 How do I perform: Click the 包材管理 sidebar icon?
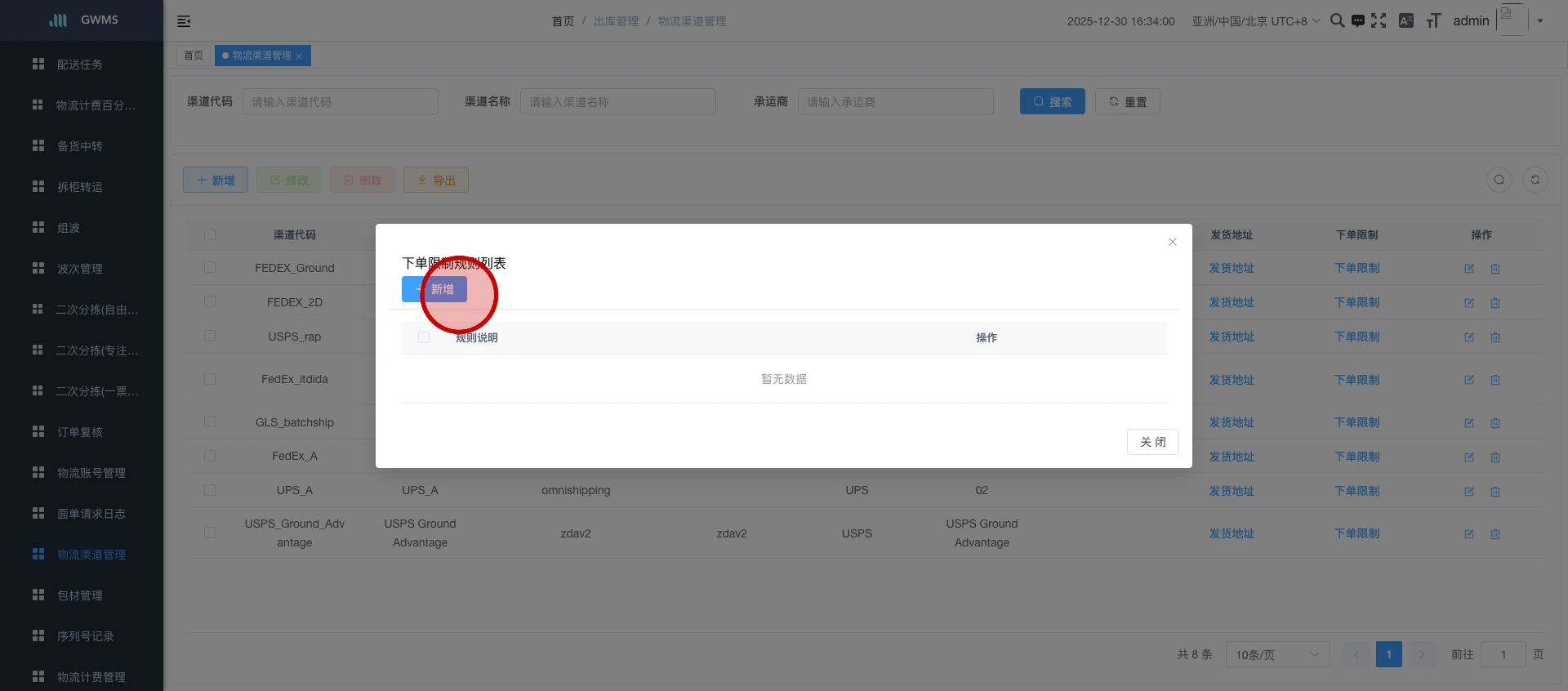[38, 595]
